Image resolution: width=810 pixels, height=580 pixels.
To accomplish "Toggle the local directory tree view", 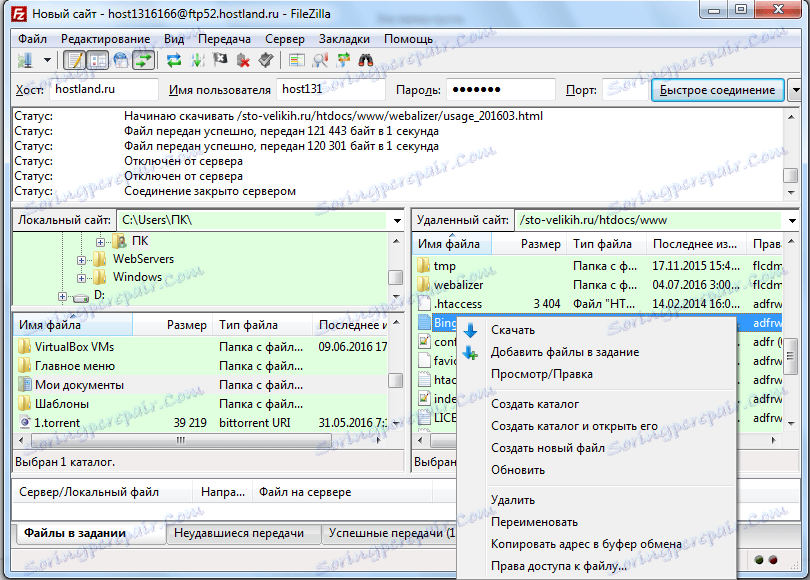I will [97, 60].
